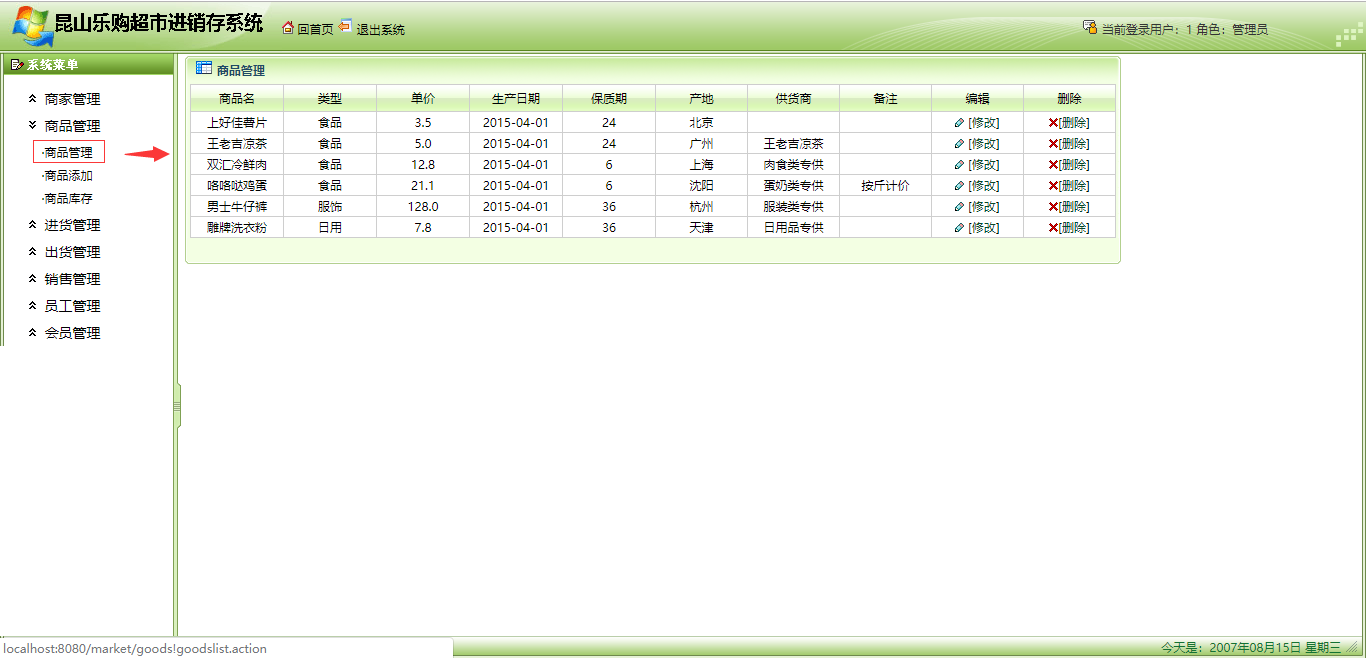This screenshot has width=1366, height=658.
Task: Click the 昆山乐购超市进销存系统 title
Action: [159, 23]
